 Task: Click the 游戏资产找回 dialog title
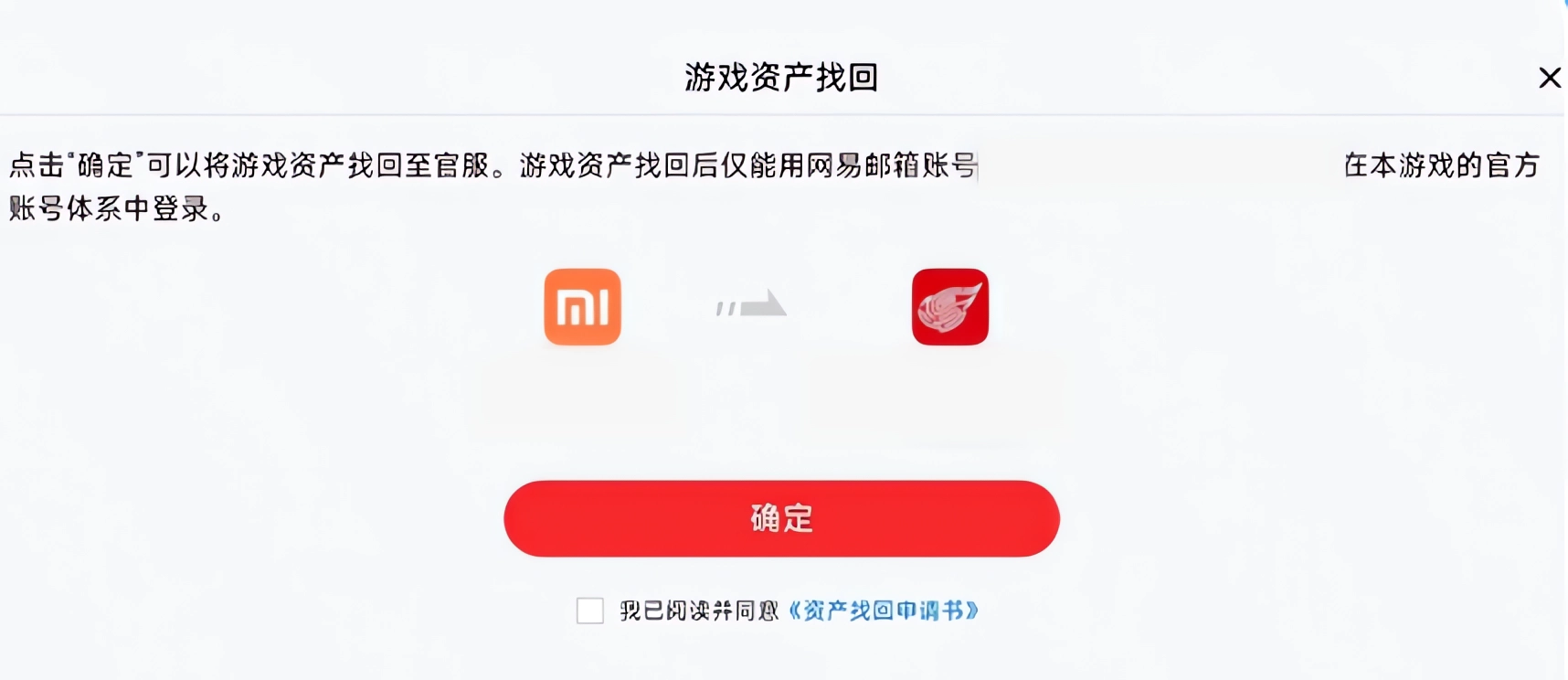pos(781,78)
